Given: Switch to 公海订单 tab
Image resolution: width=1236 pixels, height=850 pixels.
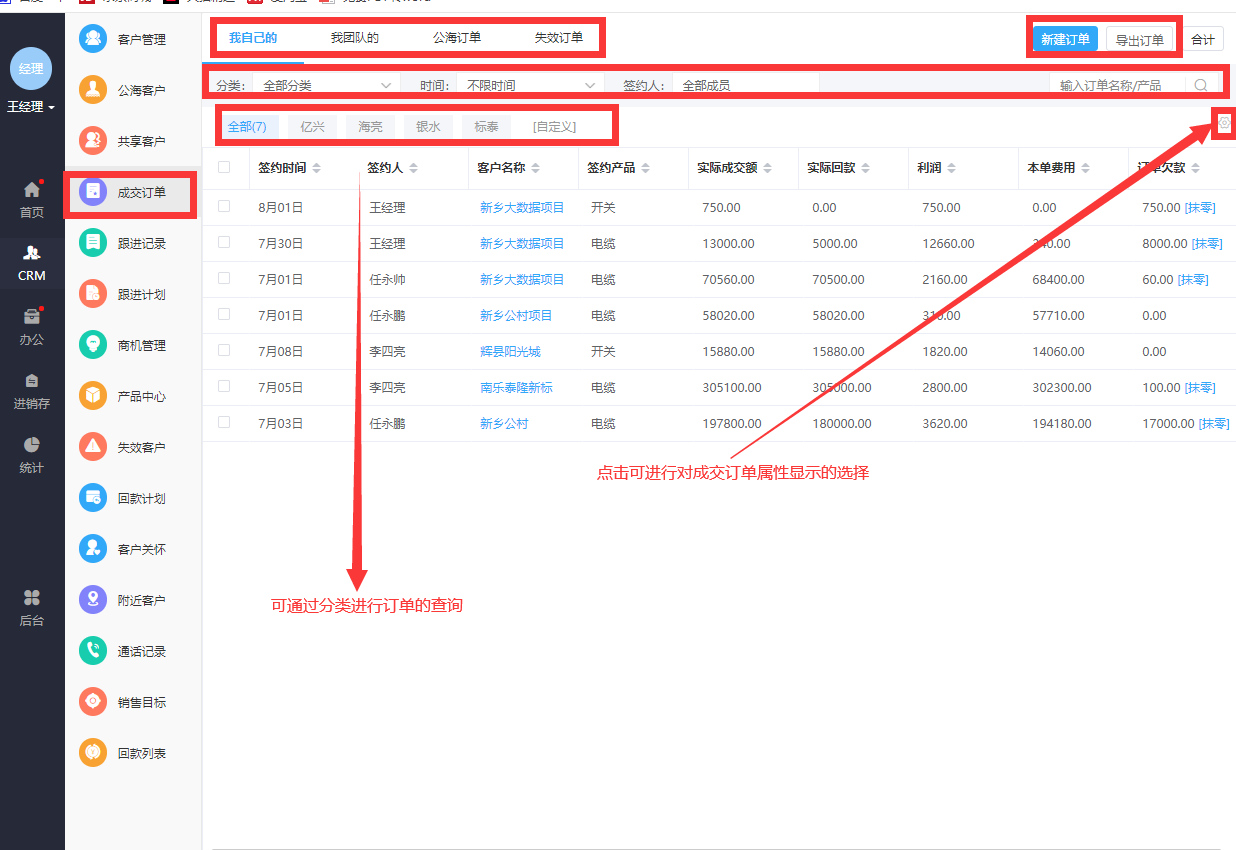Looking at the screenshot, I should [x=457, y=38].
